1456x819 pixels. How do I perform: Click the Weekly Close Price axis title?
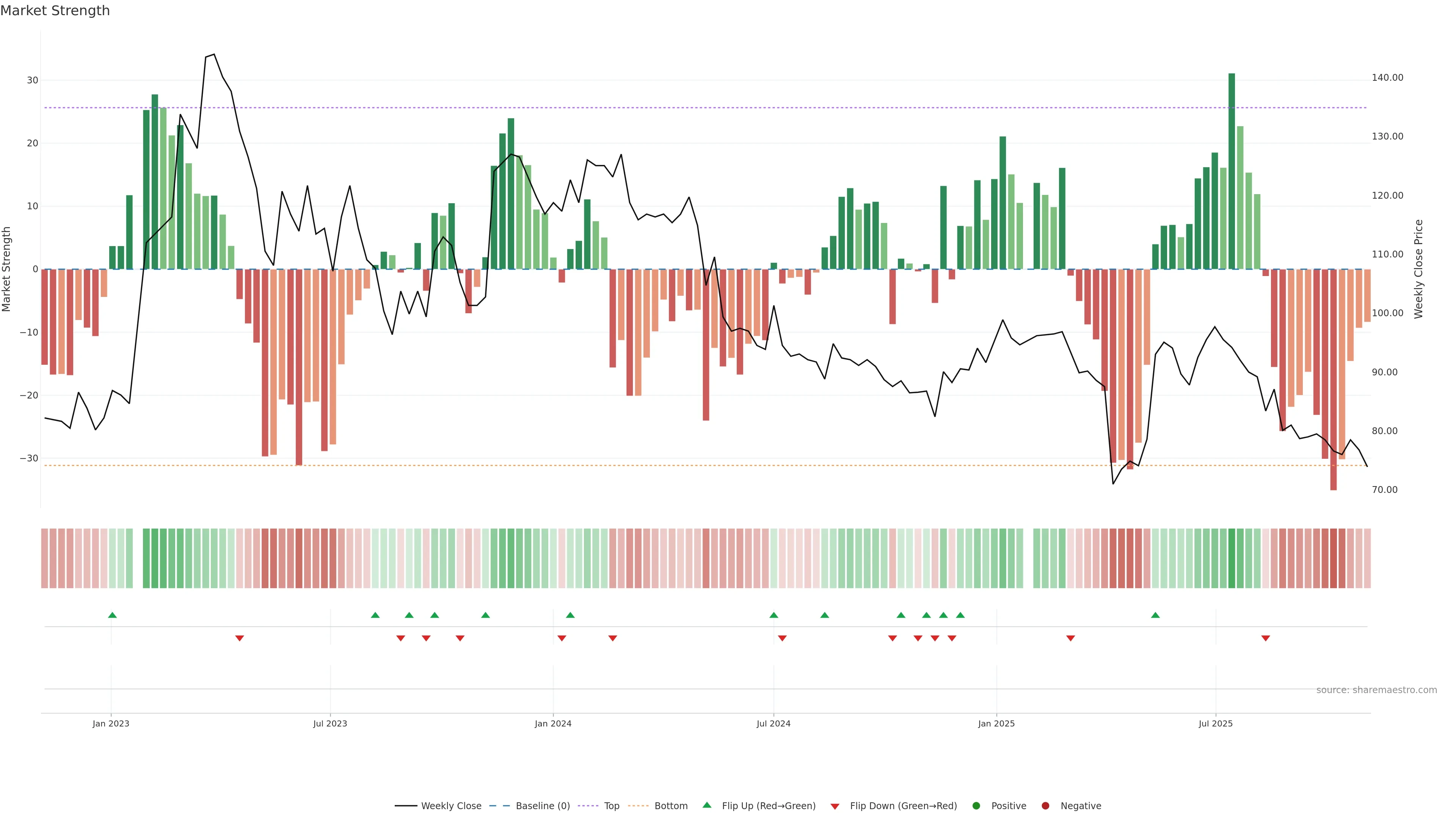pyautogui.click(x=1419, y=269)
